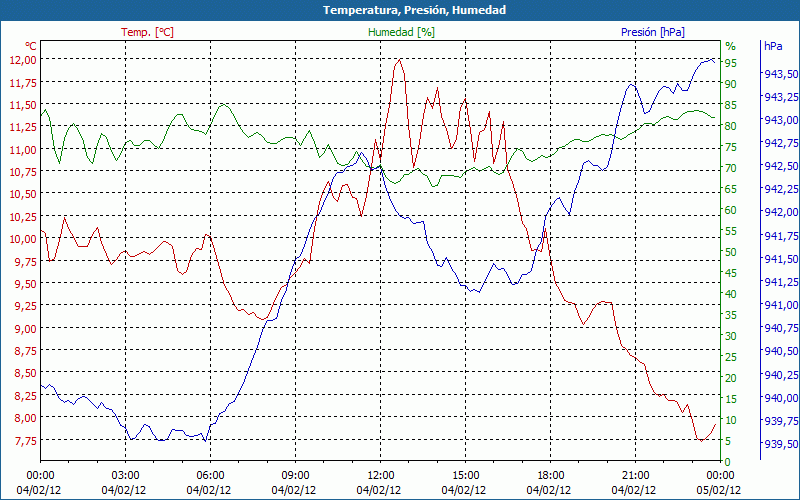Image resolution: width=800 pixels, height=500 pixels.
Task: Click the 10,00 temperature axis value
Action: pos(23,239)
